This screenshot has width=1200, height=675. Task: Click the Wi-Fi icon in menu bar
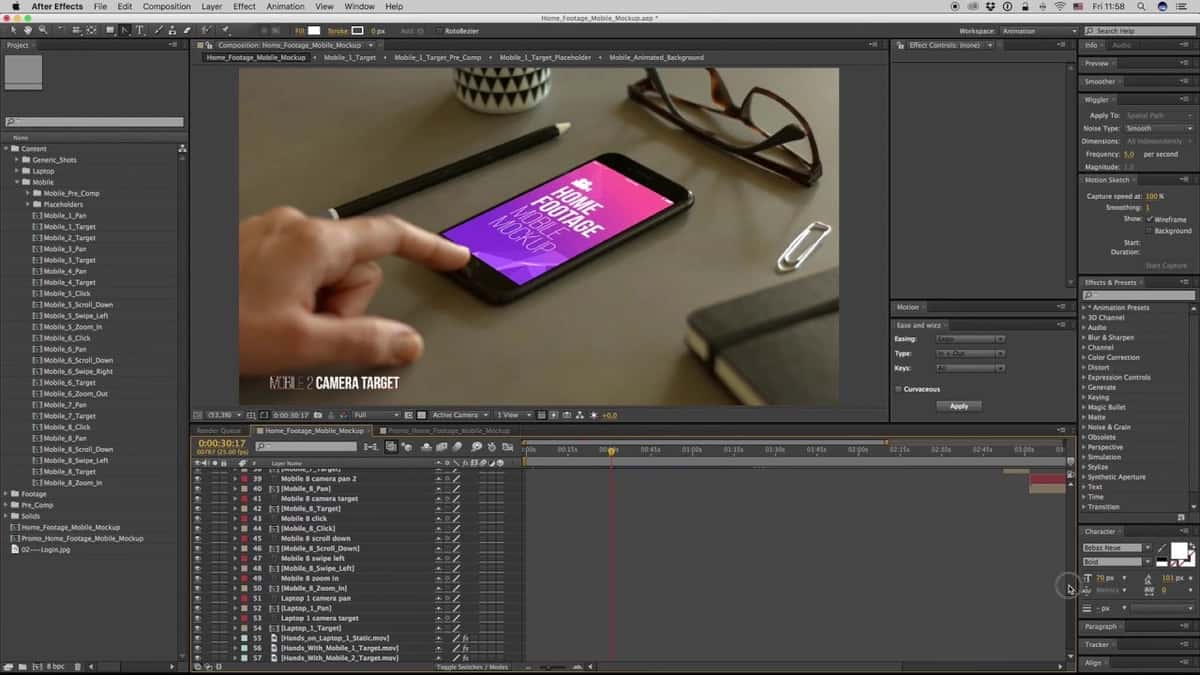[x=1060, y=6]
